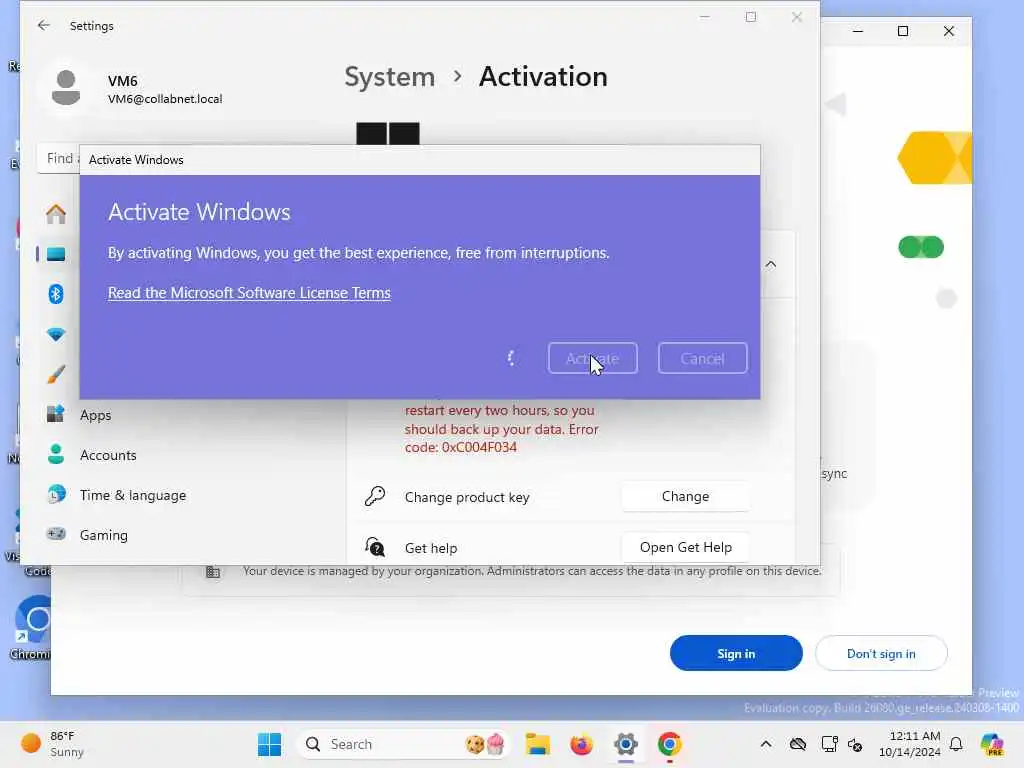This screenshot has height=768, width=1024.
Task: Open Network & internet wifi icon
Action: coord(56,334)
